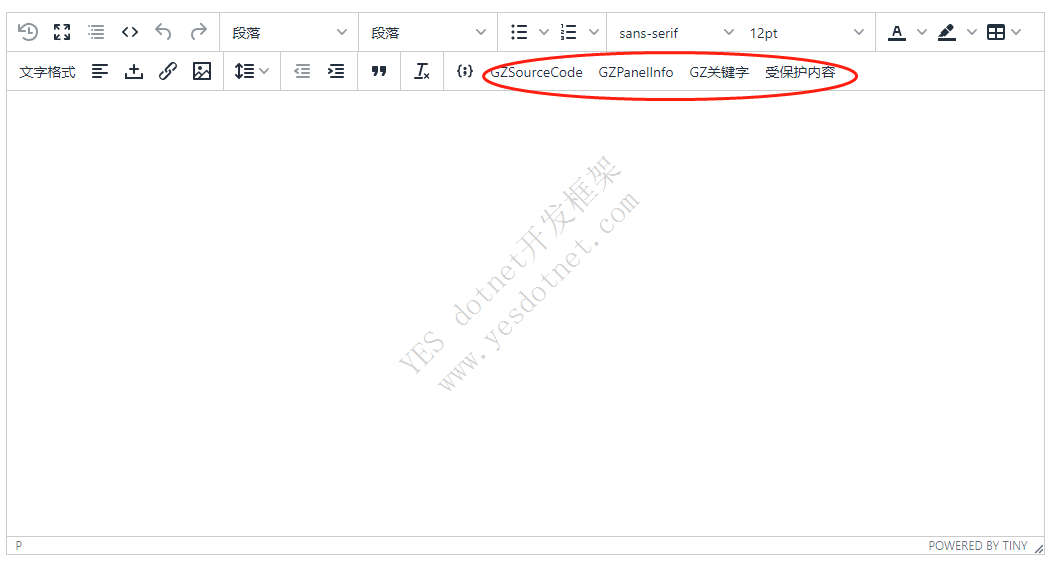Open the sans-serif font family dropdown

pyautogui.click(x=676, y=33)
